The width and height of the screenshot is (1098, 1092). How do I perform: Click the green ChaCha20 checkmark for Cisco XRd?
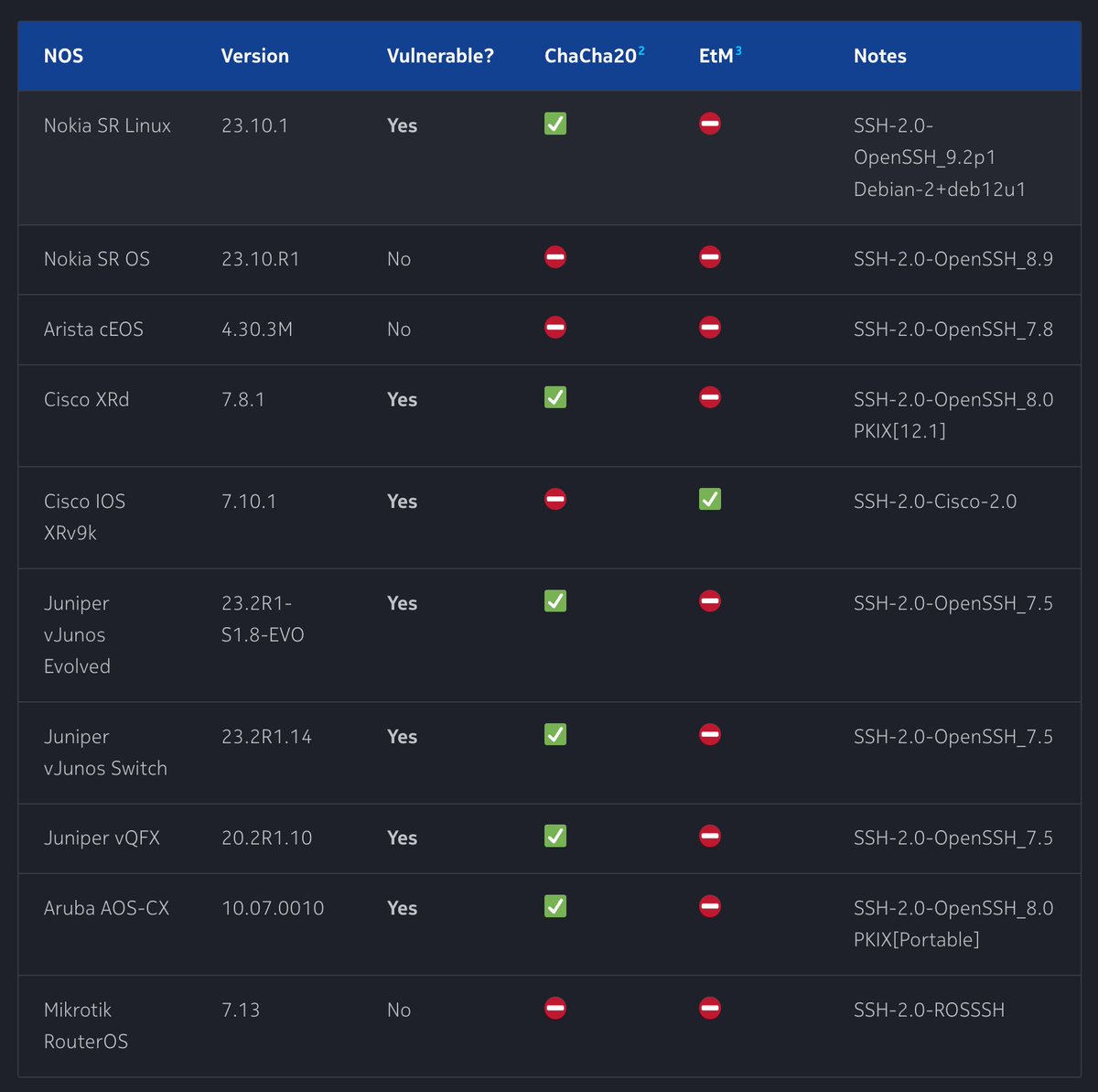click(x=555, y=397)
